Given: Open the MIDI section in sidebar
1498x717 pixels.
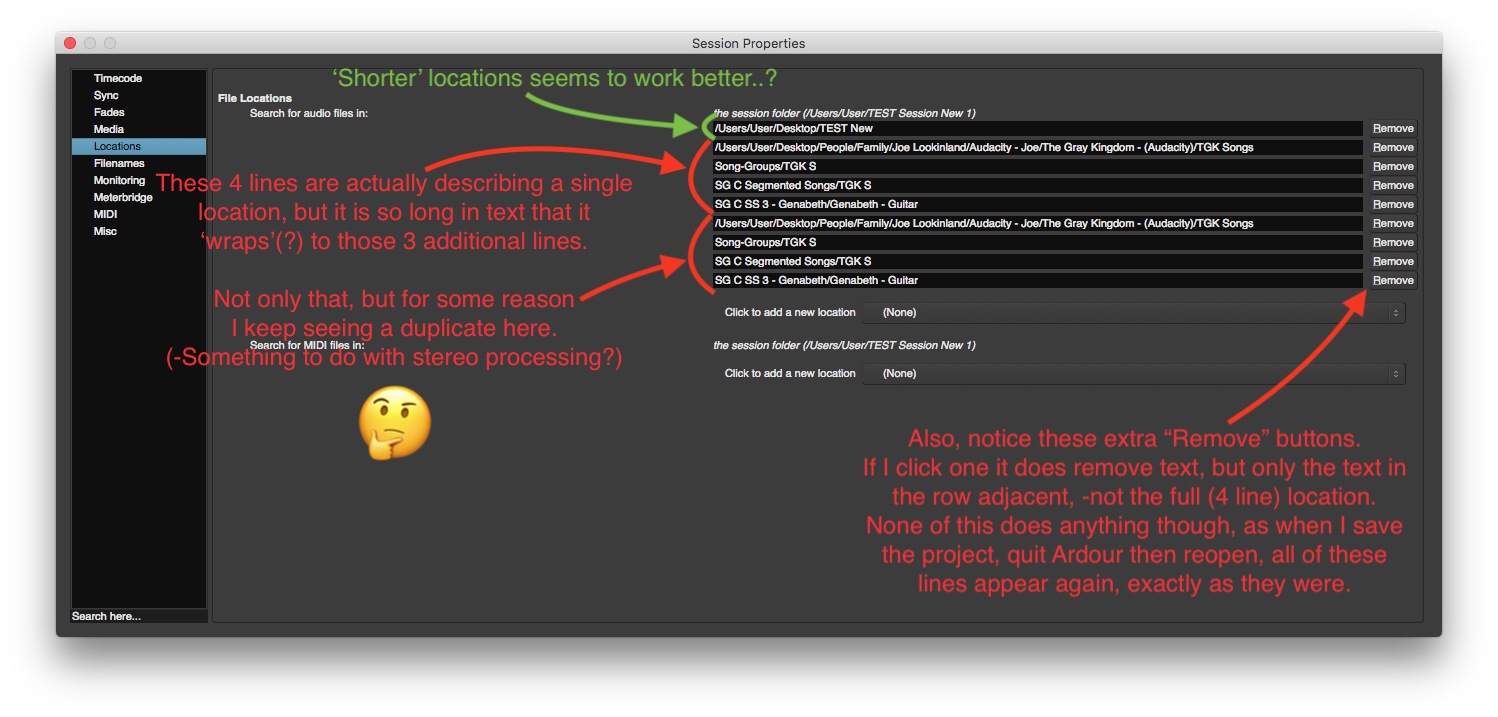Looking at the screenshot, I should click(x=105, y=214).
